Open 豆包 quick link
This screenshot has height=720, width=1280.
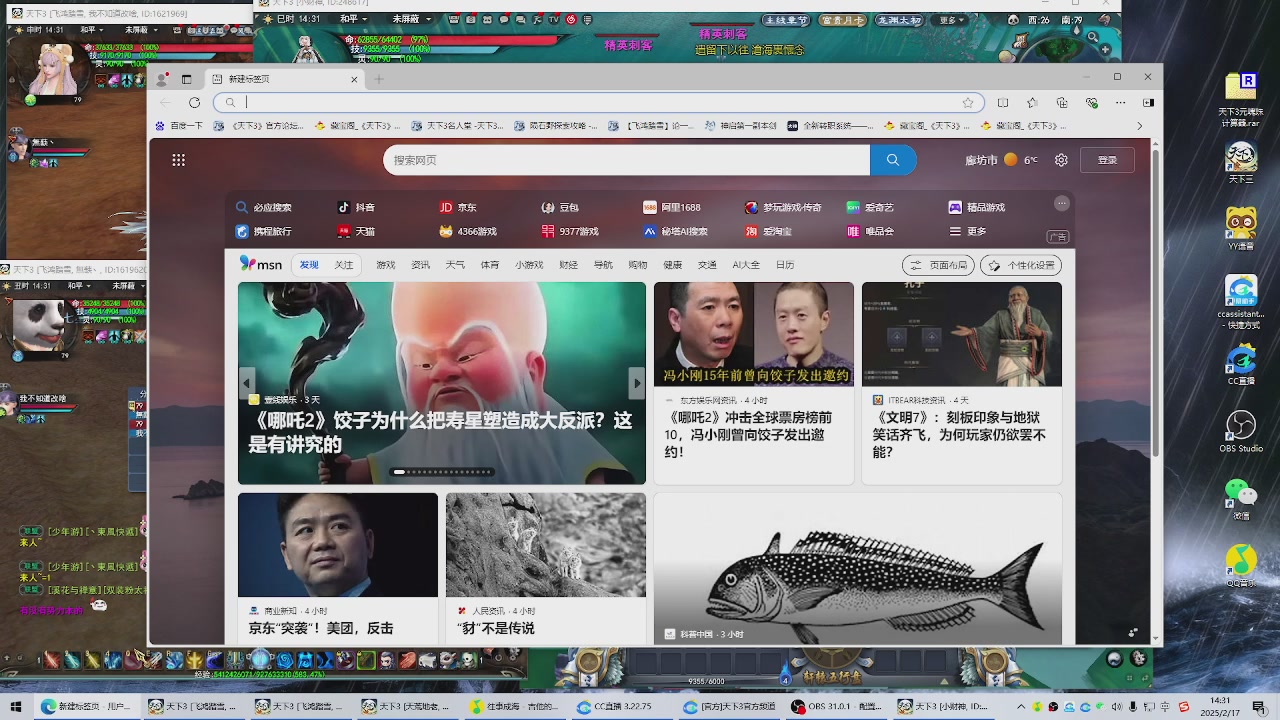[x=560, y=208]
